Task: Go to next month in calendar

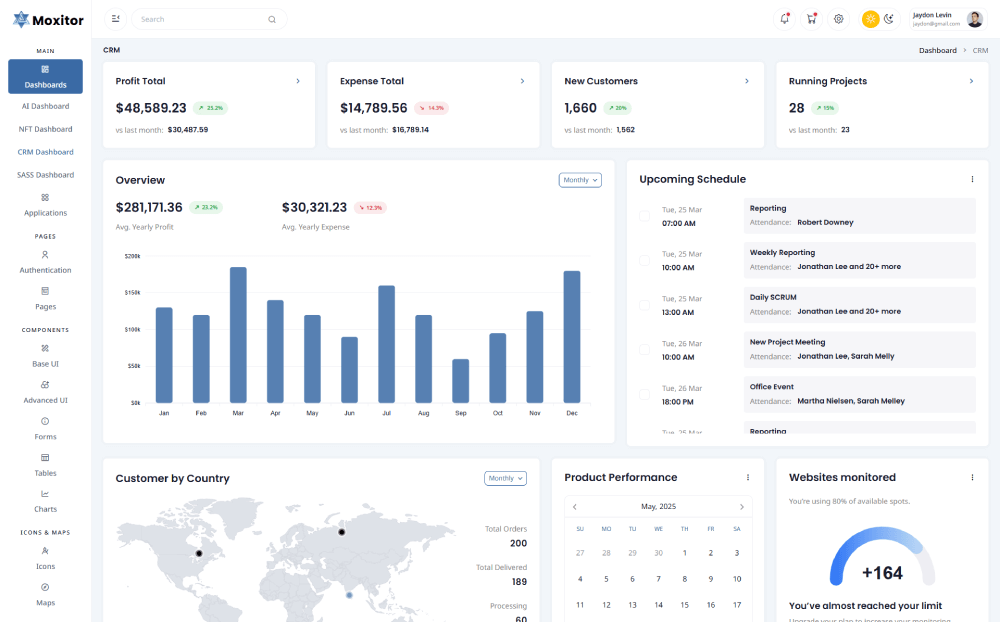Action: click(x=741, y=507)
